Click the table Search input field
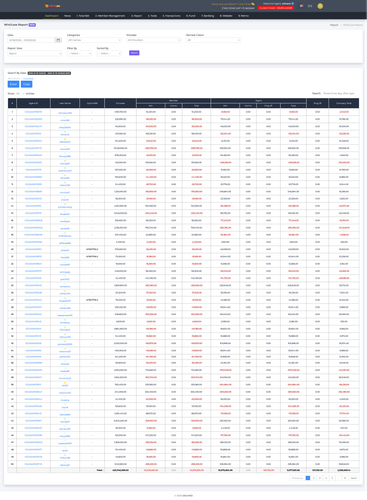Image resolution: width=367 pixels, height=500 pixels. 340,93
